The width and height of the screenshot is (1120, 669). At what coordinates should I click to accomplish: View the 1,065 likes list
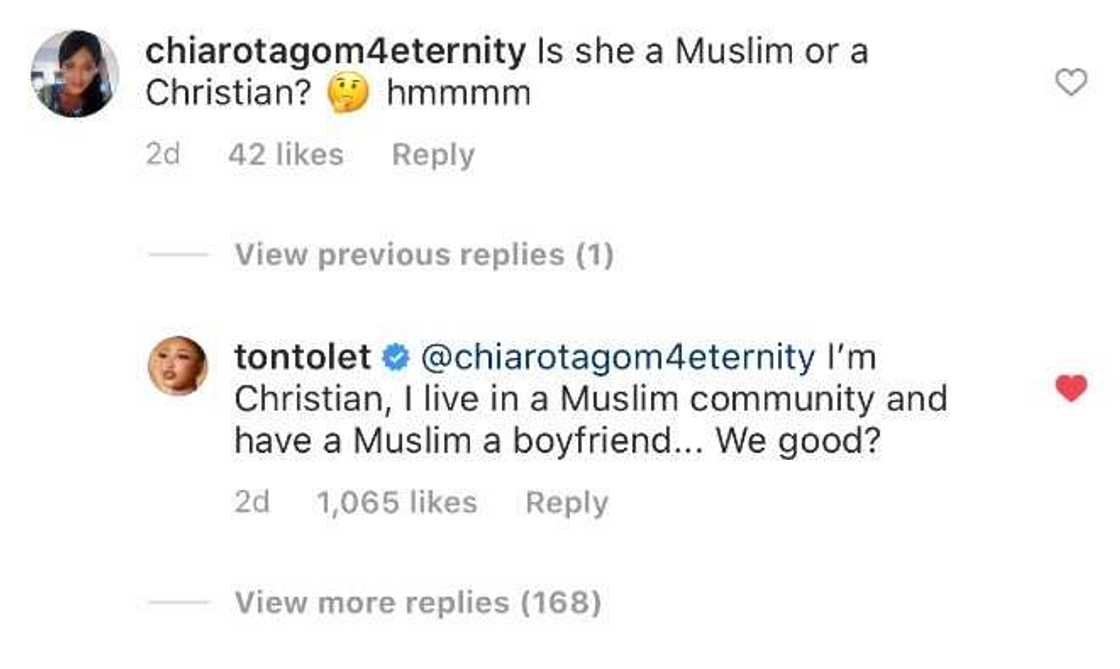[396, 503]
